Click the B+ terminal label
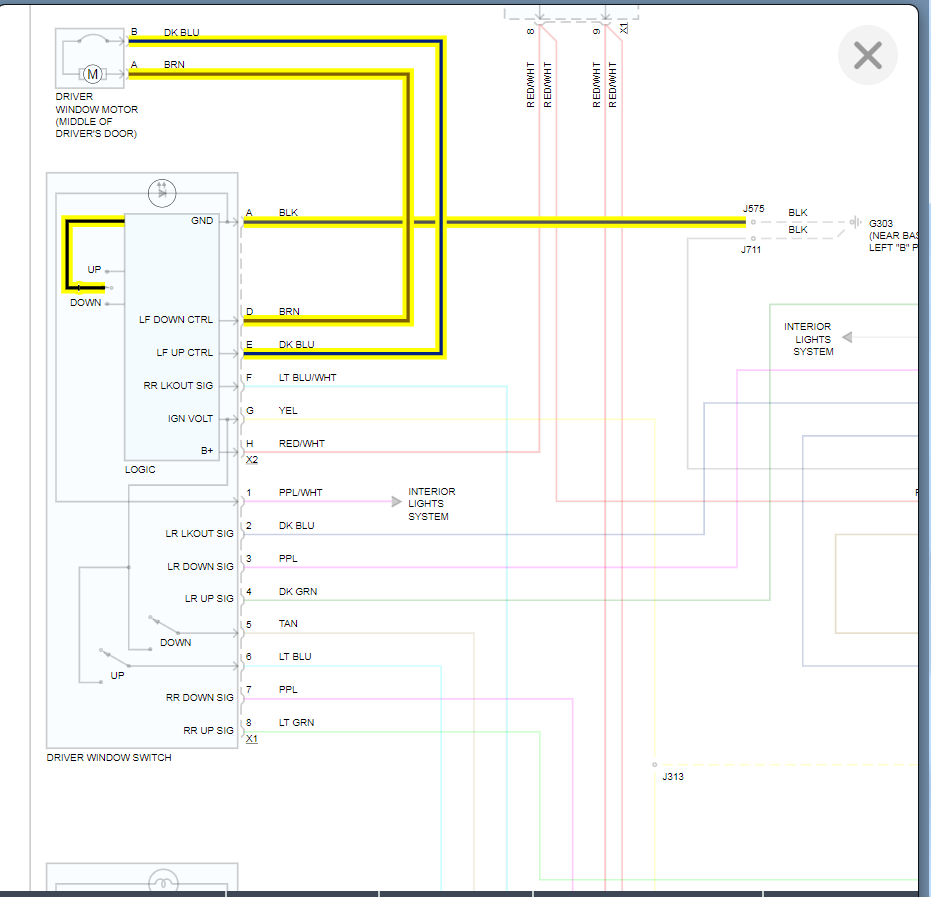This screenshot has height=897, width=931. click(x=207, y=451)
